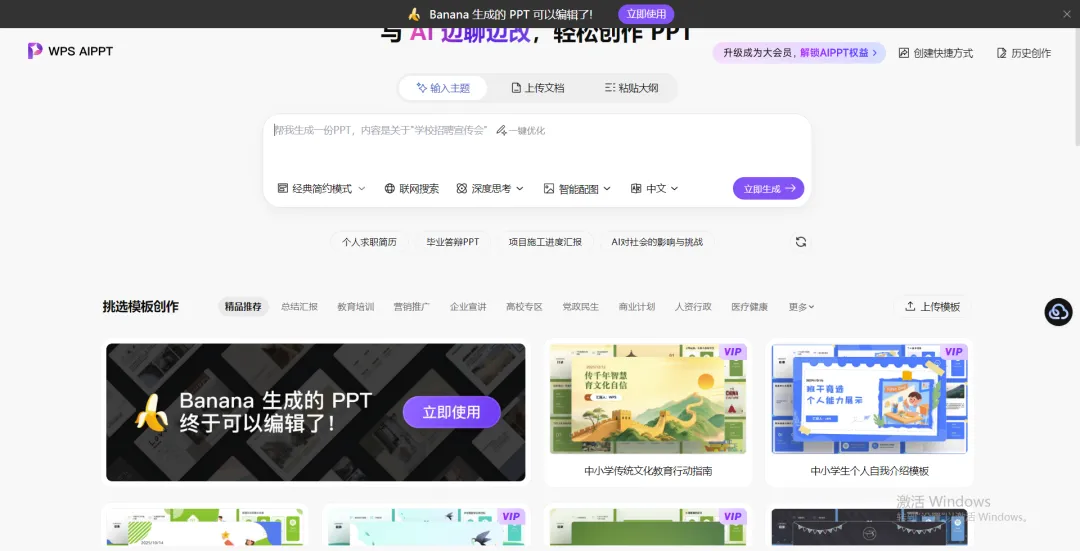This screenshot has width=1080, height=551.
Task: Select the 企业宣讲 category tab
Action: click(468, 306)
